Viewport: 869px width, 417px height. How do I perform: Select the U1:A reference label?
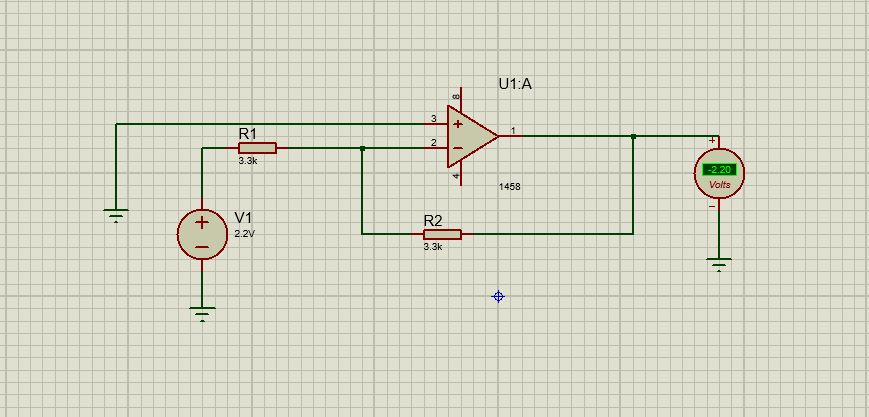(x=515, y=84)
